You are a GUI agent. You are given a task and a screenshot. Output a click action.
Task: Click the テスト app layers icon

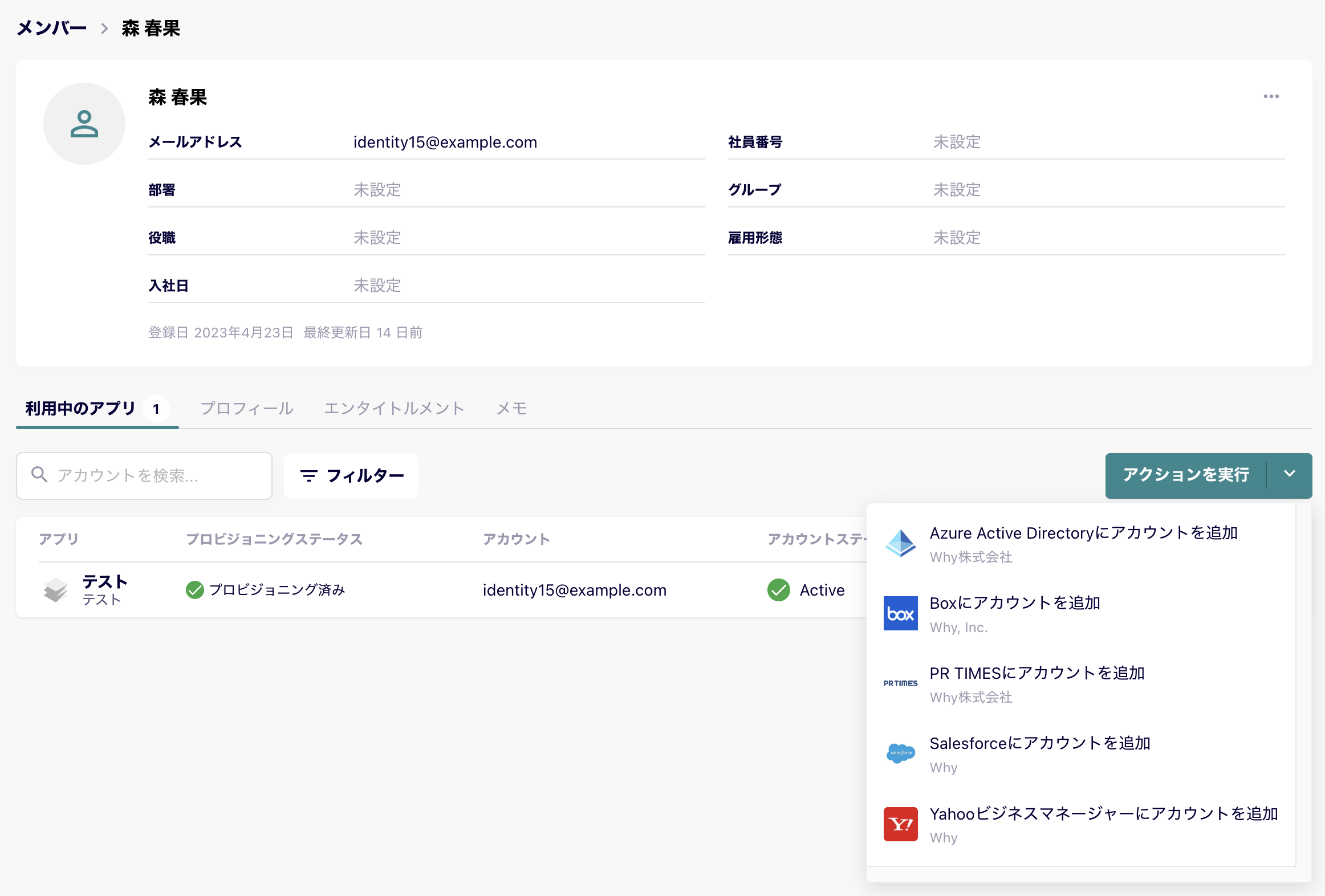(56, 590)
